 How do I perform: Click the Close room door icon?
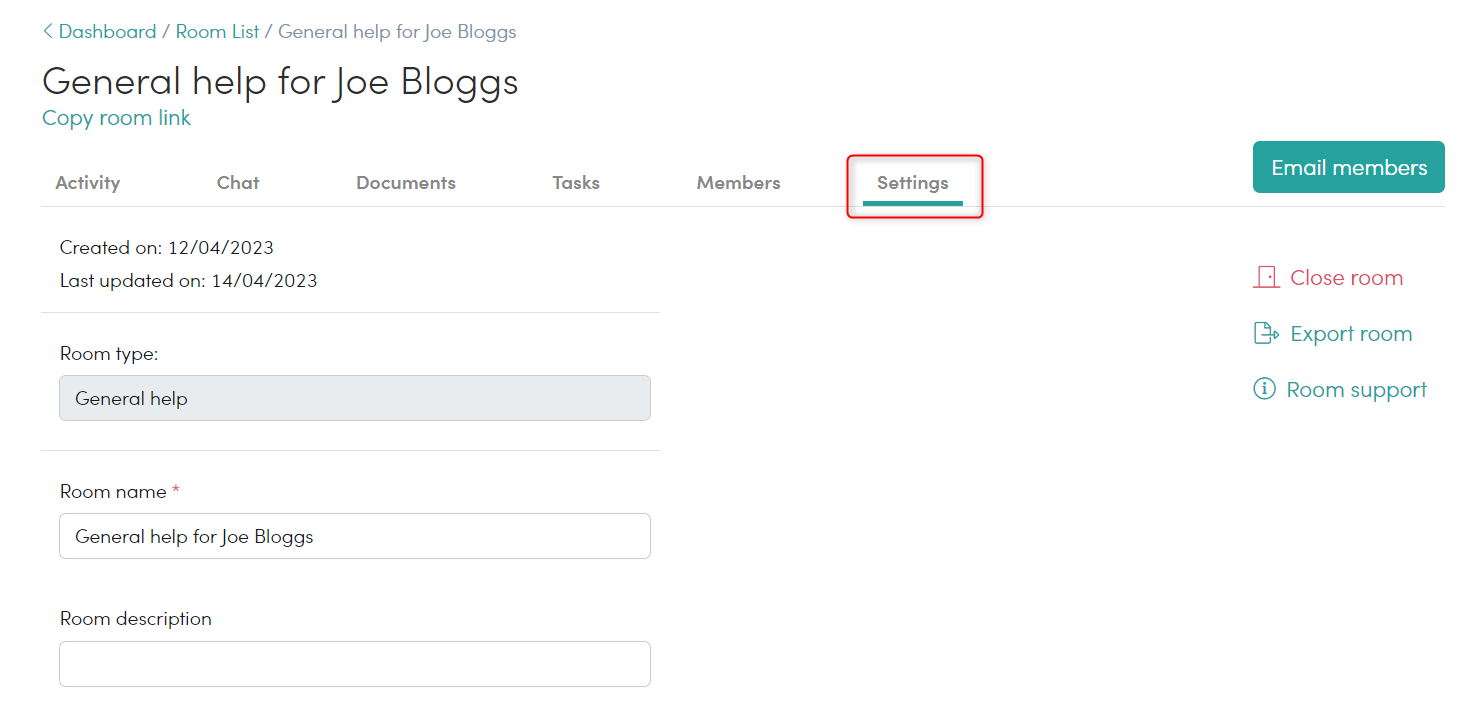tap(1266, 278)
